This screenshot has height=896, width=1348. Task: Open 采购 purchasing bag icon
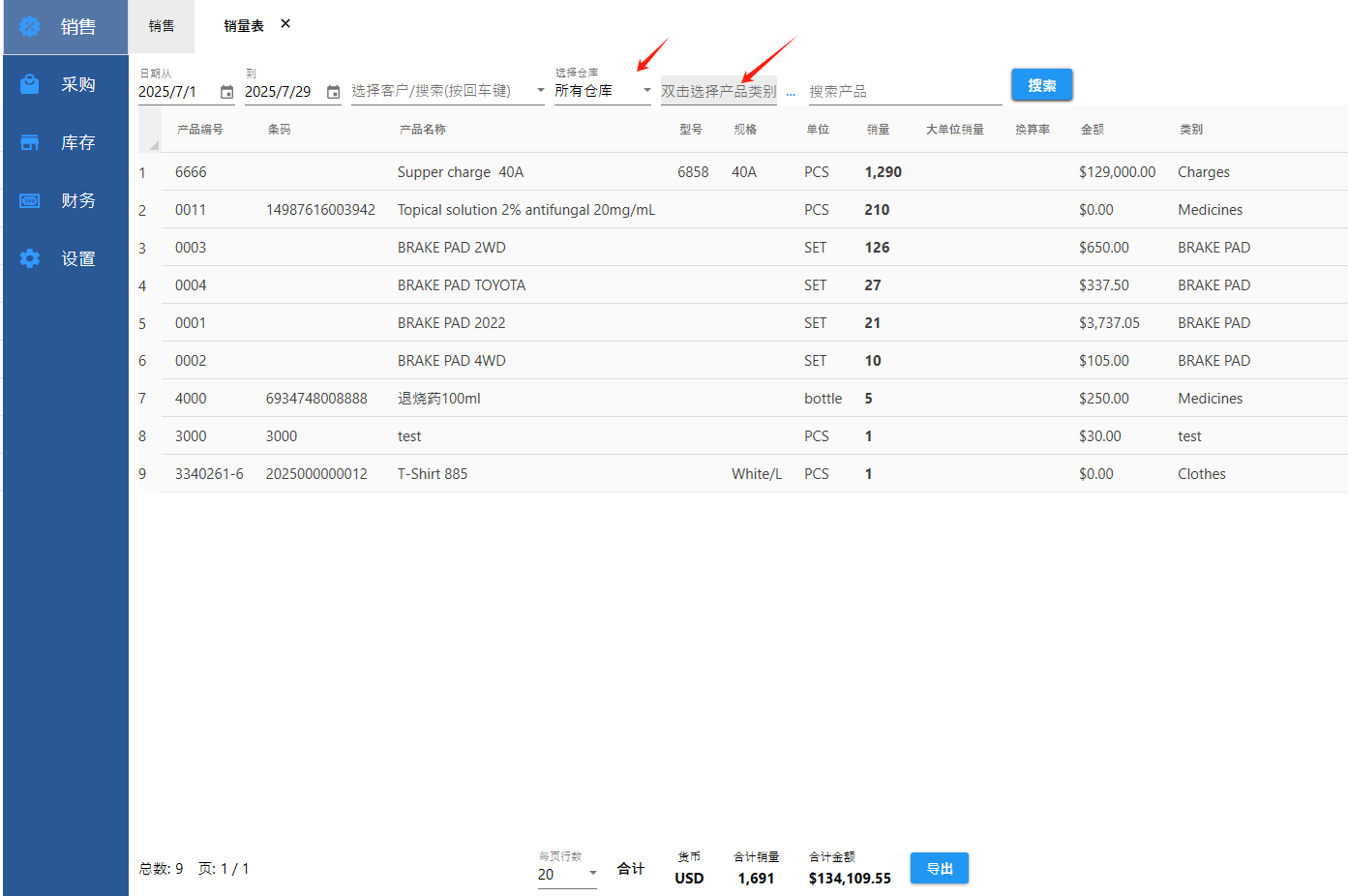[30, 85]
